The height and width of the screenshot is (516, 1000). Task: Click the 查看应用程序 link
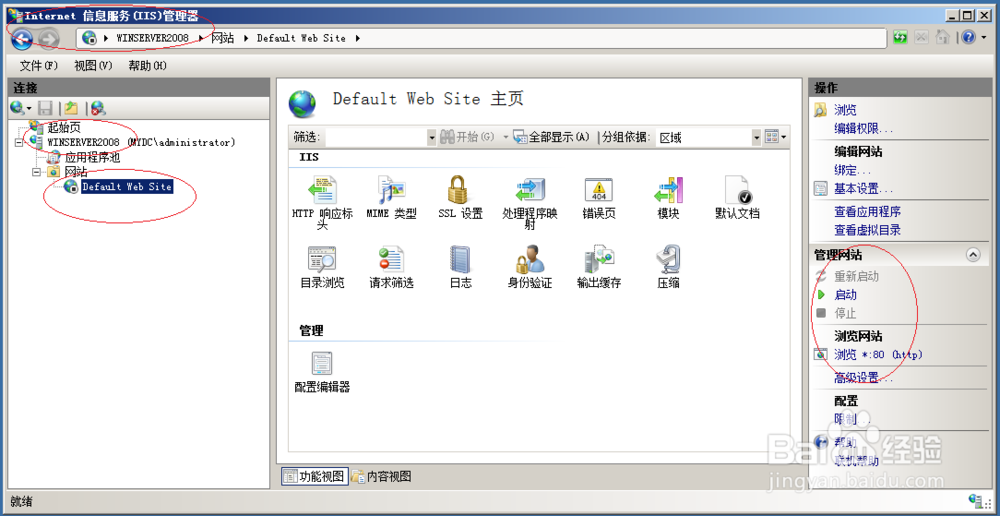[x=867, y=212]
